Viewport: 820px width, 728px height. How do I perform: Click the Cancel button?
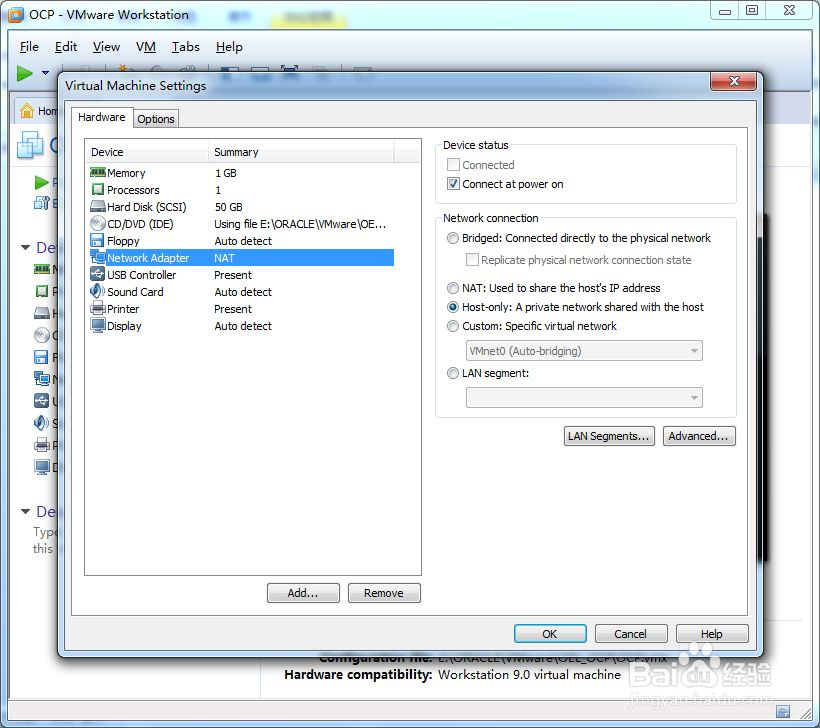631,634
